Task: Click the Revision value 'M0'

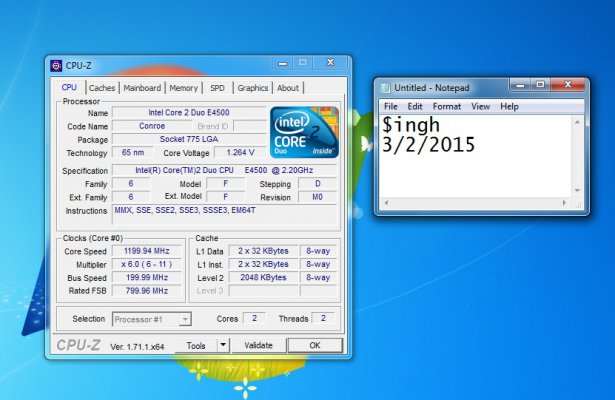Action: click(317, 197)
